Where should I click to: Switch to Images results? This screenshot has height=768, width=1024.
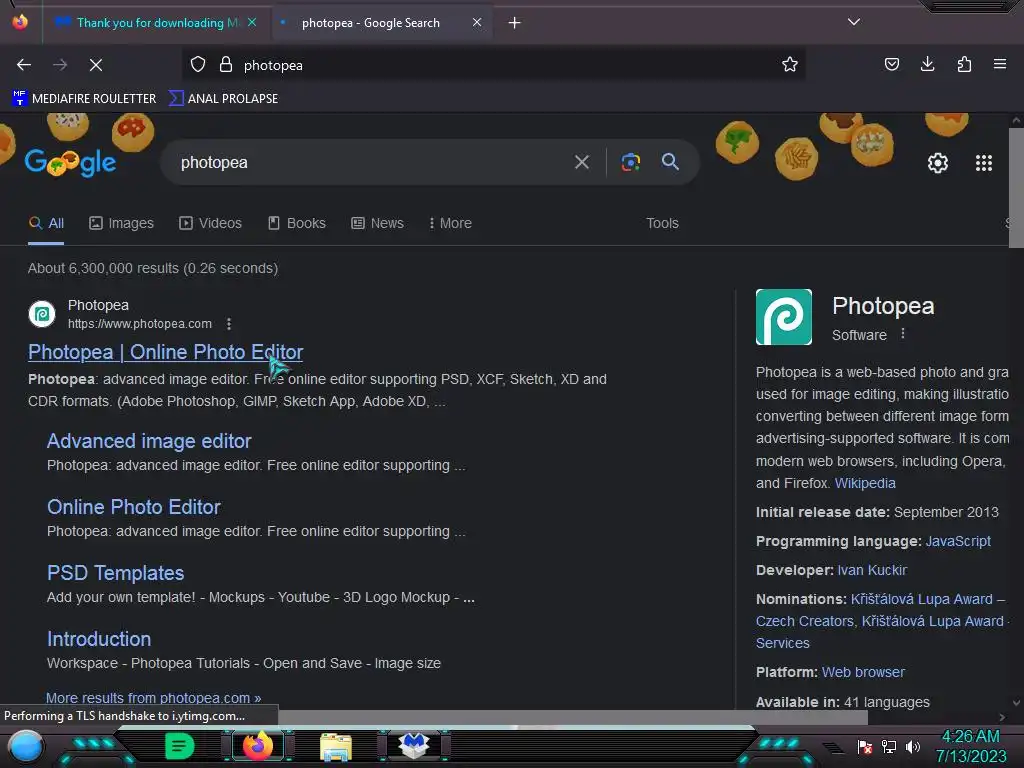tap(121, 223)
